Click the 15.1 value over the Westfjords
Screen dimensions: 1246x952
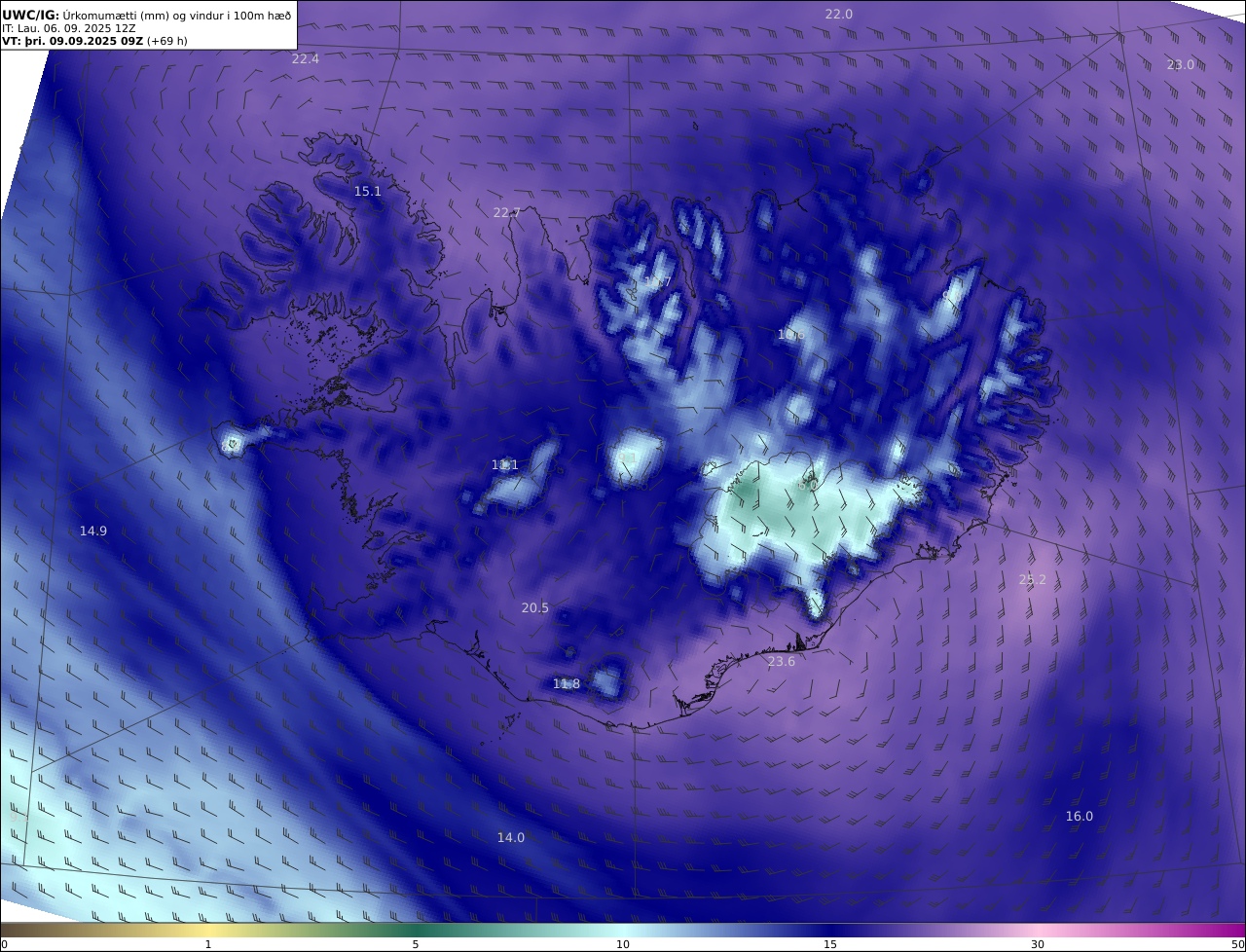point(367,191)
